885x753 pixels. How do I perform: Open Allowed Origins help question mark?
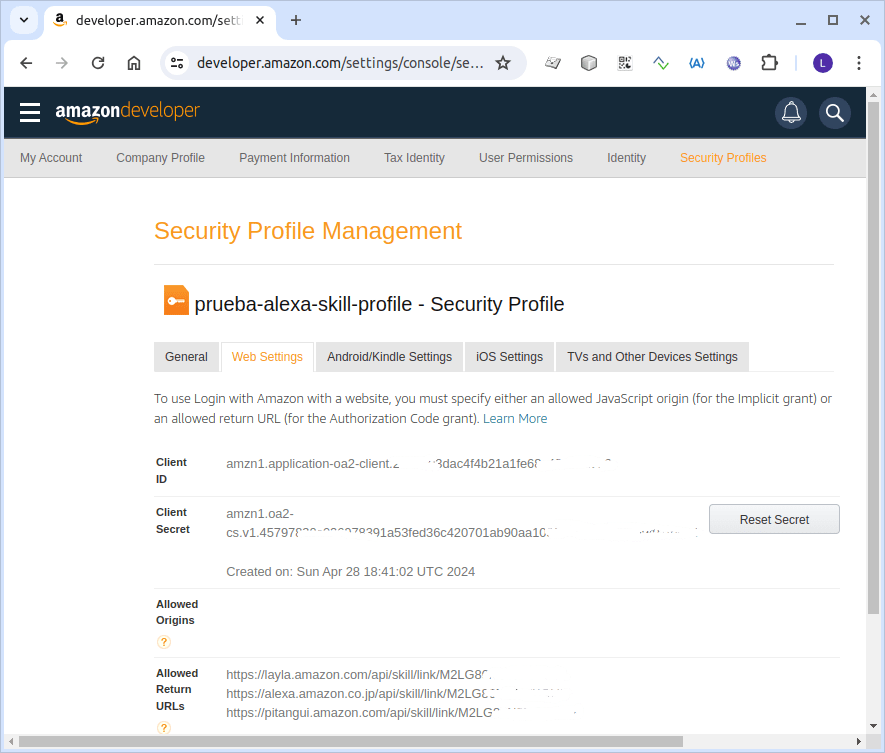click(164, 642)
